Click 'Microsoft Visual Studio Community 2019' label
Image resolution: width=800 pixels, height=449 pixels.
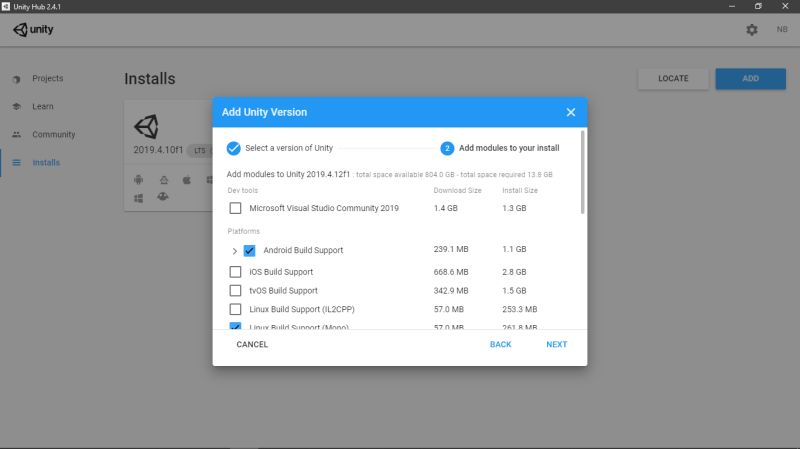[324, 208]
